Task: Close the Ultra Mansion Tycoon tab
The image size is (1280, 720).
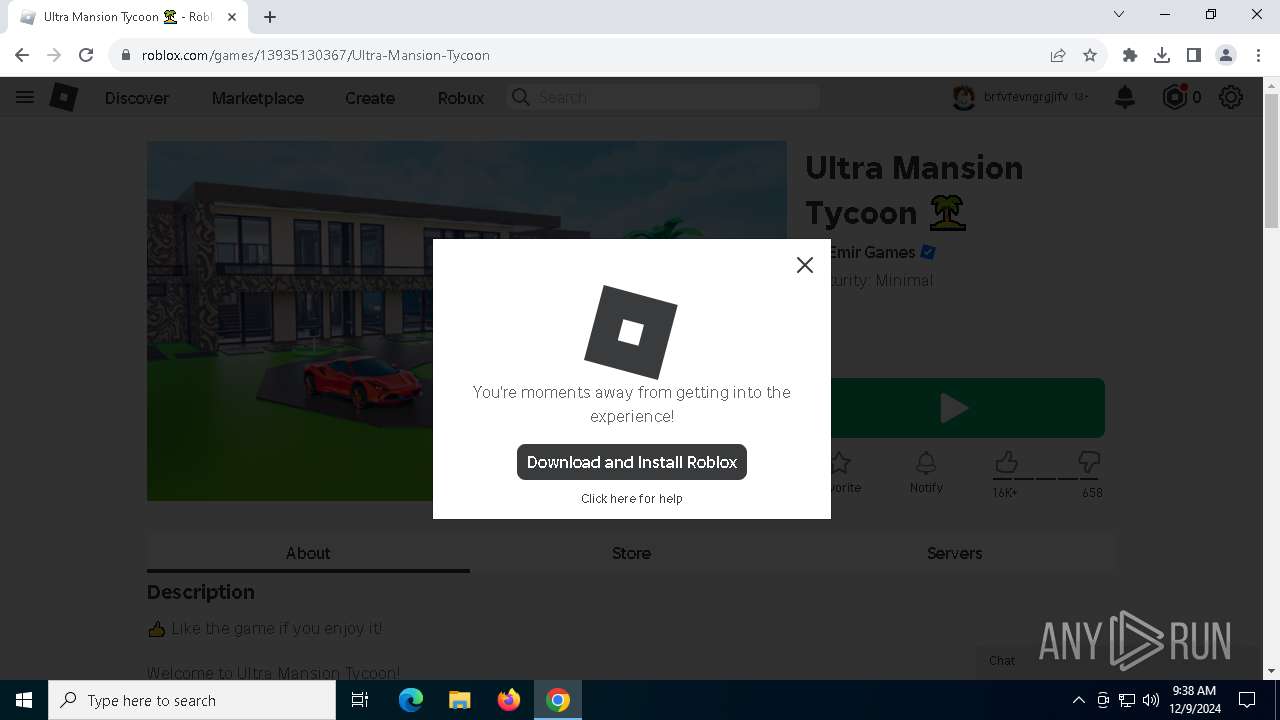Action: (232, 17)
